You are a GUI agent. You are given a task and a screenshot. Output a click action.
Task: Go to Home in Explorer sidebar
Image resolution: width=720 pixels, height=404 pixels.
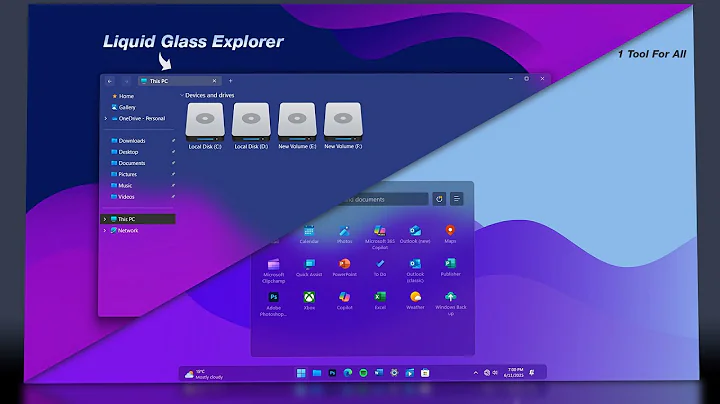pos(123,96)
